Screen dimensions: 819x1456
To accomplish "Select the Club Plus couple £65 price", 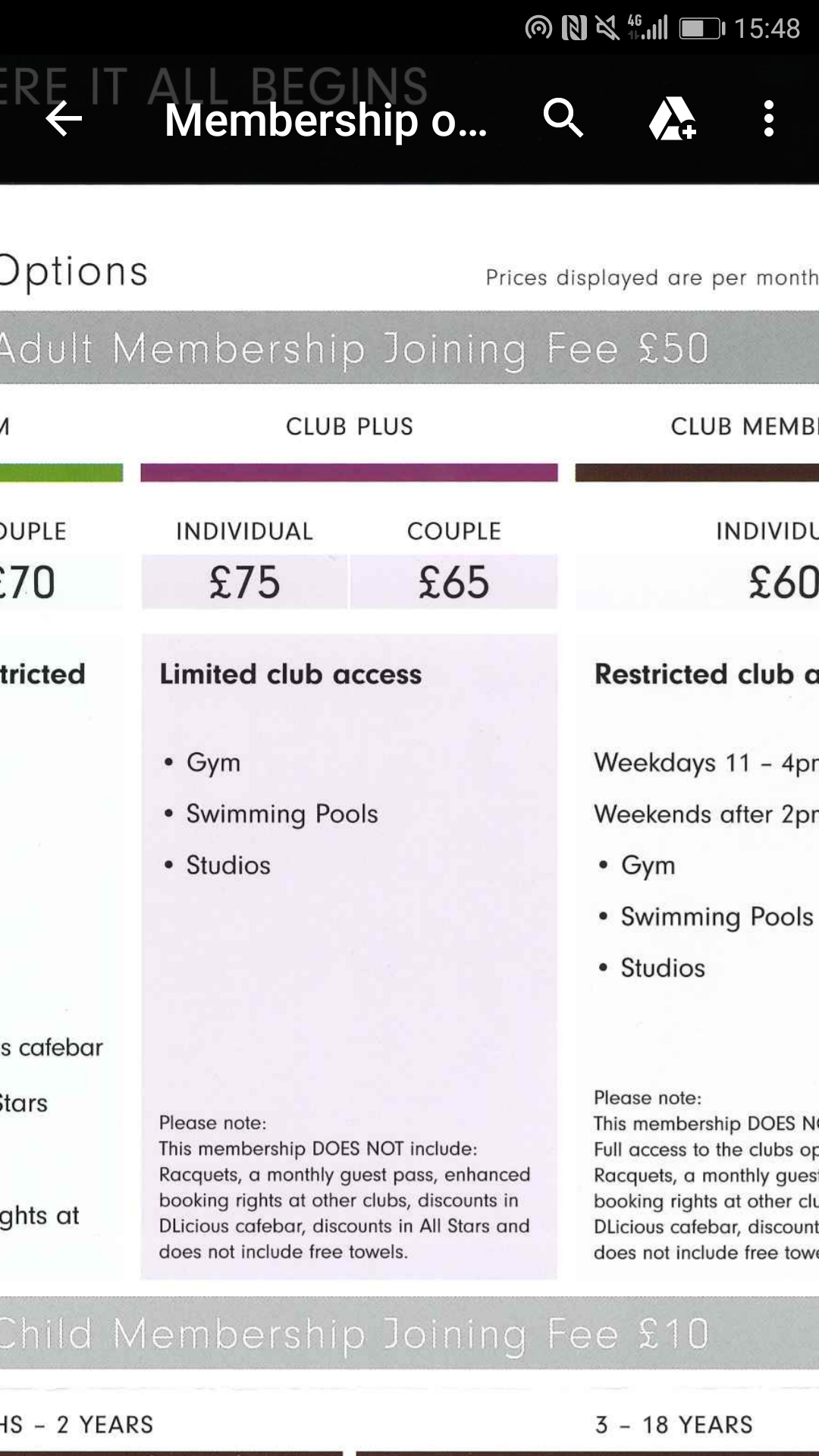I will tap(453, 582).
